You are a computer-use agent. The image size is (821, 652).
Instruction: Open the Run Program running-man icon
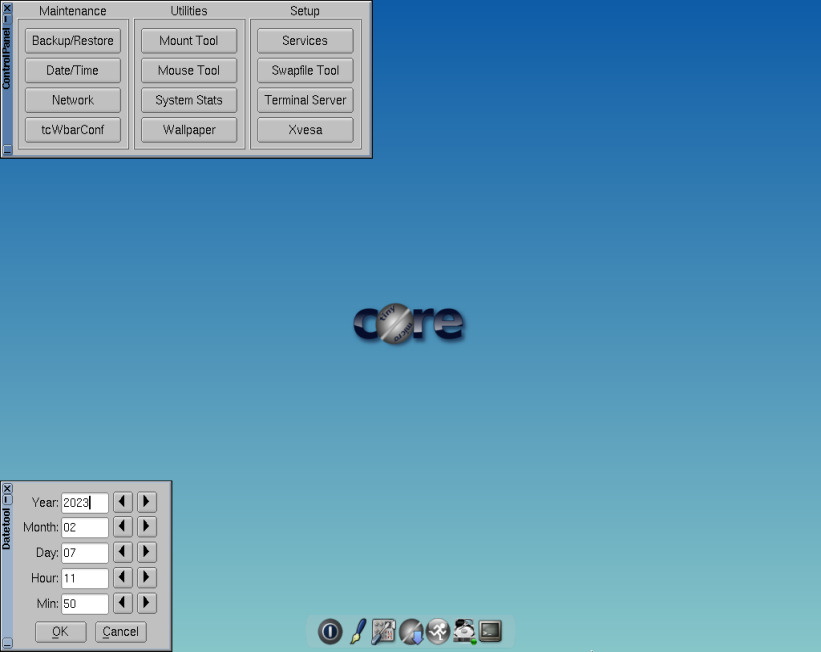tap(438, 631)
